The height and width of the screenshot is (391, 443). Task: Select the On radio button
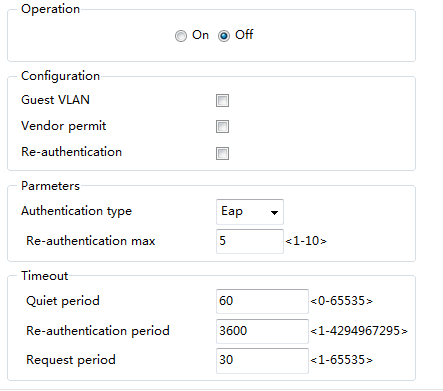tap(181, 36)
